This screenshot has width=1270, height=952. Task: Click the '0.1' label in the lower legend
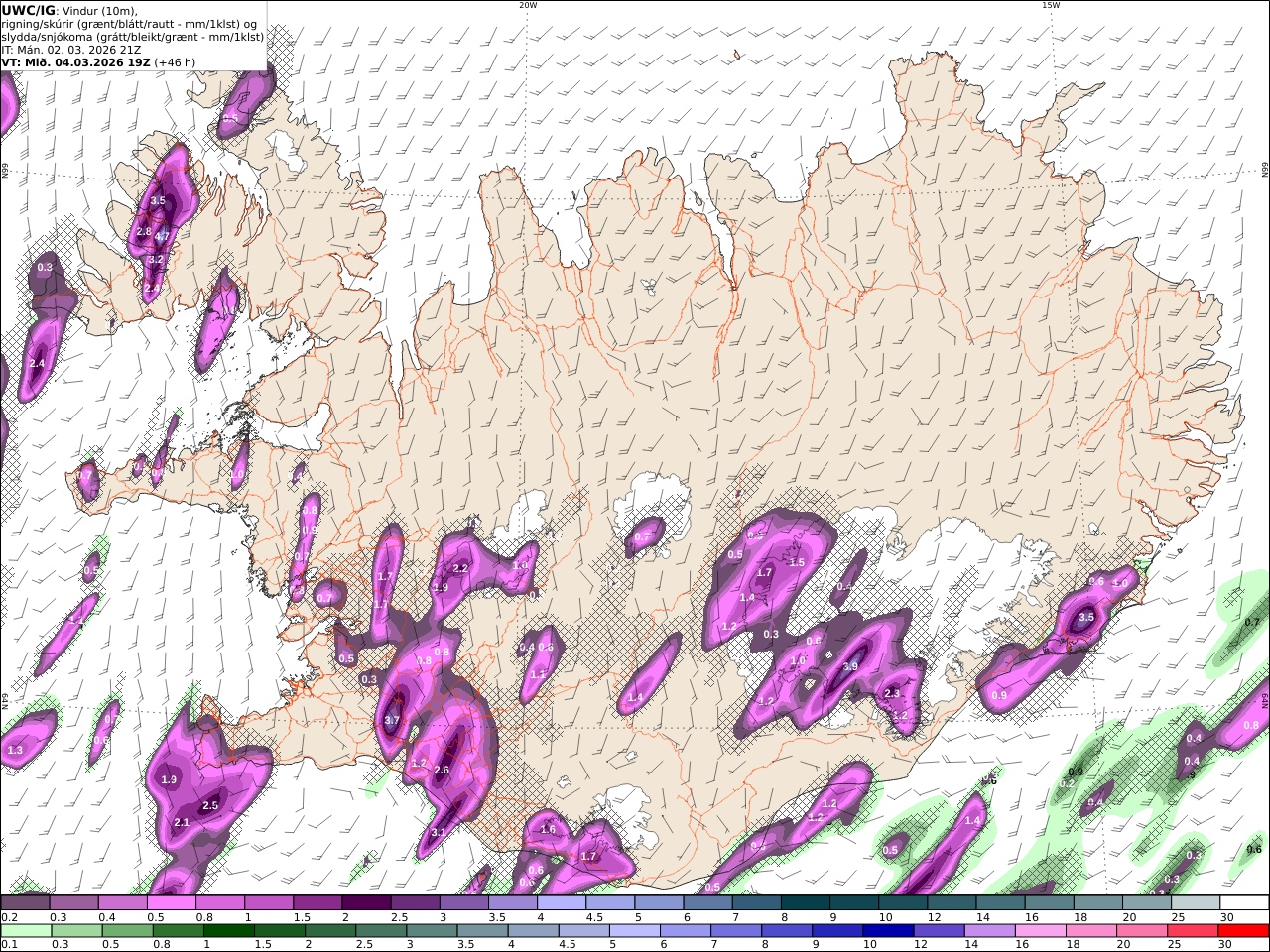point(8,945)
